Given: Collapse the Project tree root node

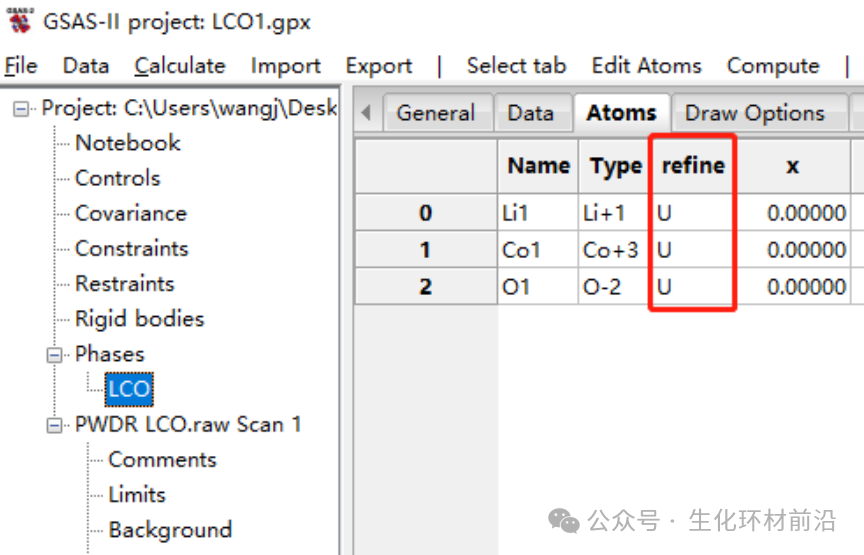Looking at the screenshot, I should (23, 109).
